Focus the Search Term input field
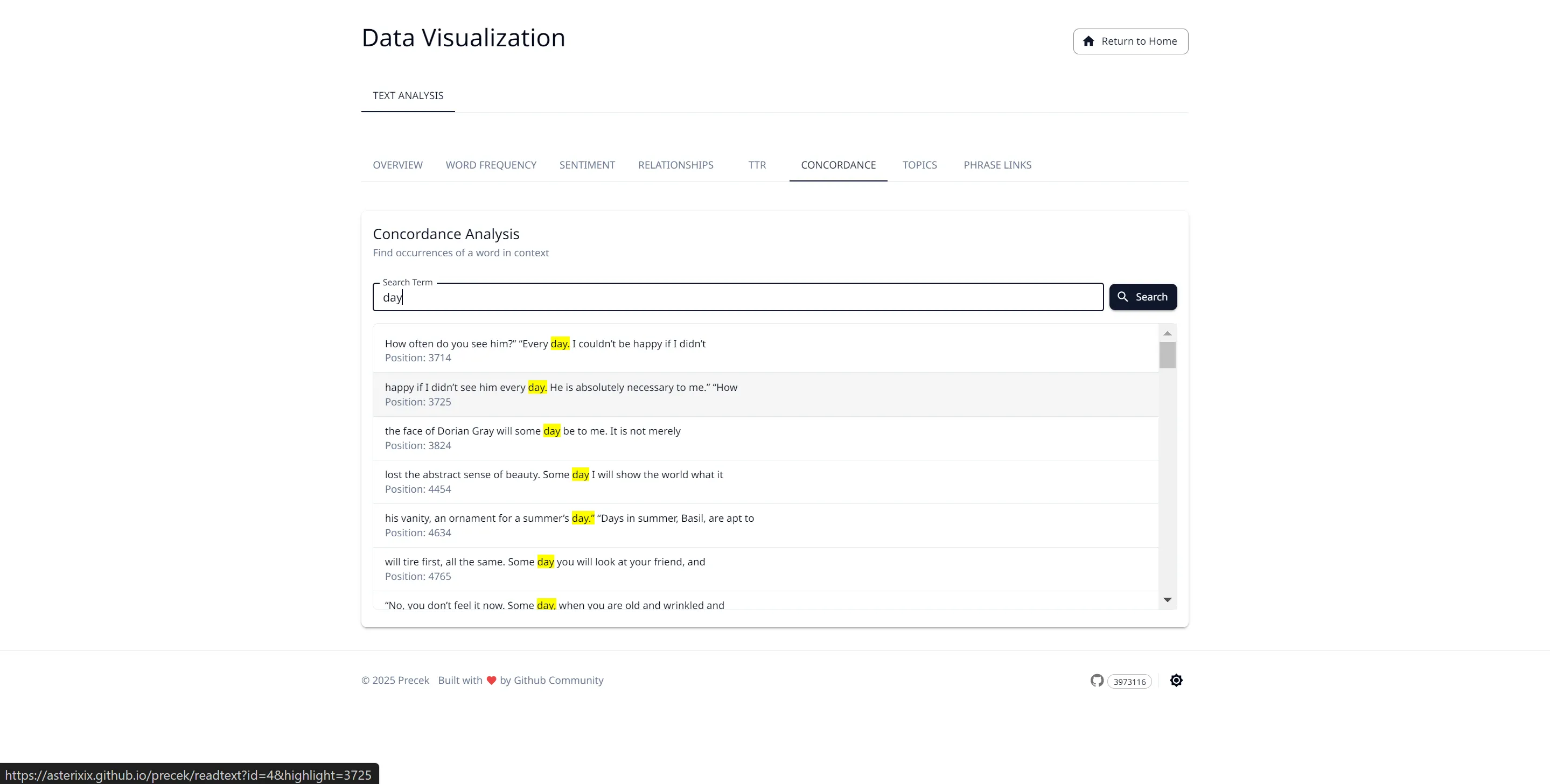This screenshot has height=784, width=1550. [737, 297]
